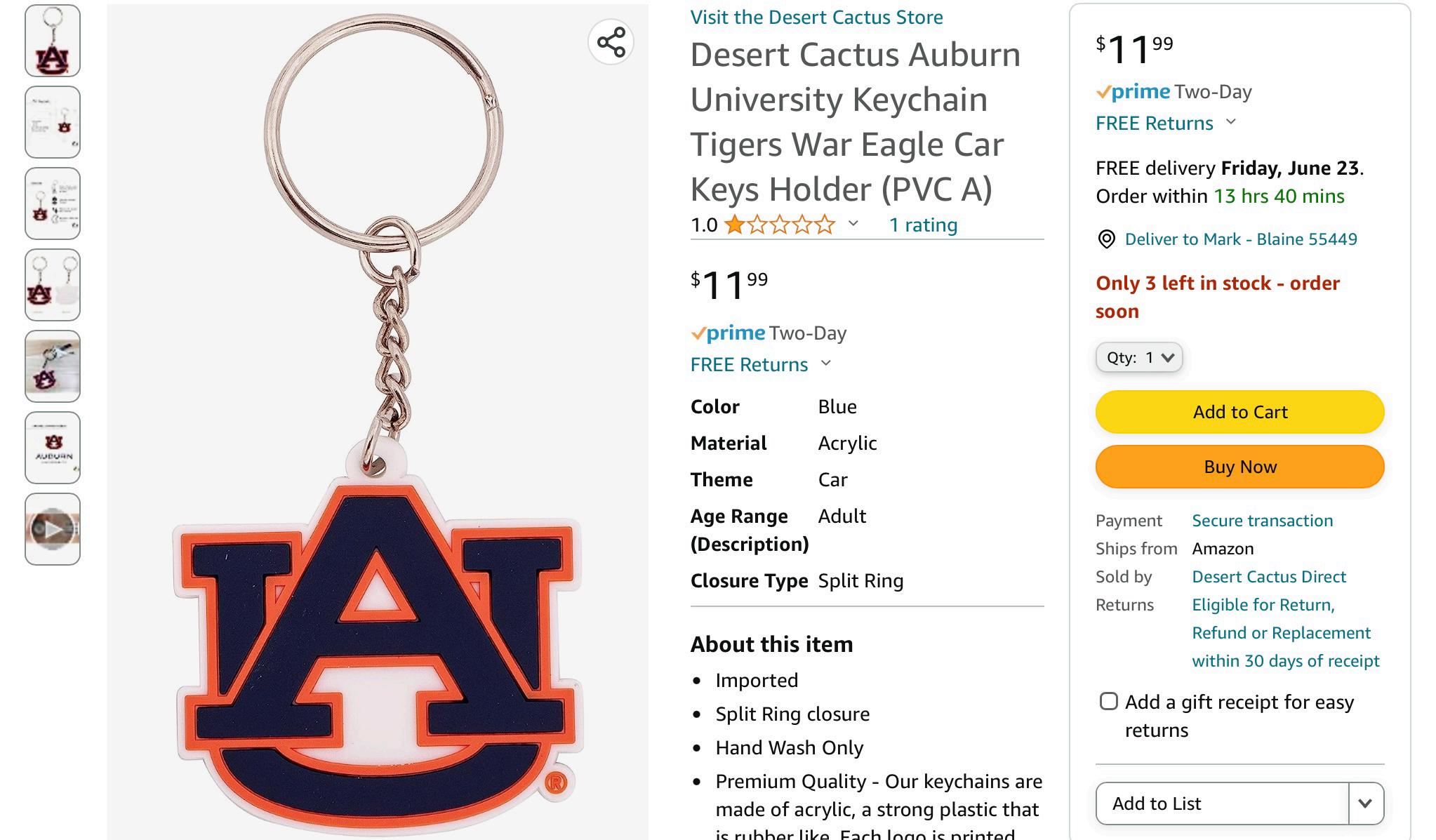Expand the rating breakdown chevron
The height and width of the screenshot is (840, 1436).
853,224
